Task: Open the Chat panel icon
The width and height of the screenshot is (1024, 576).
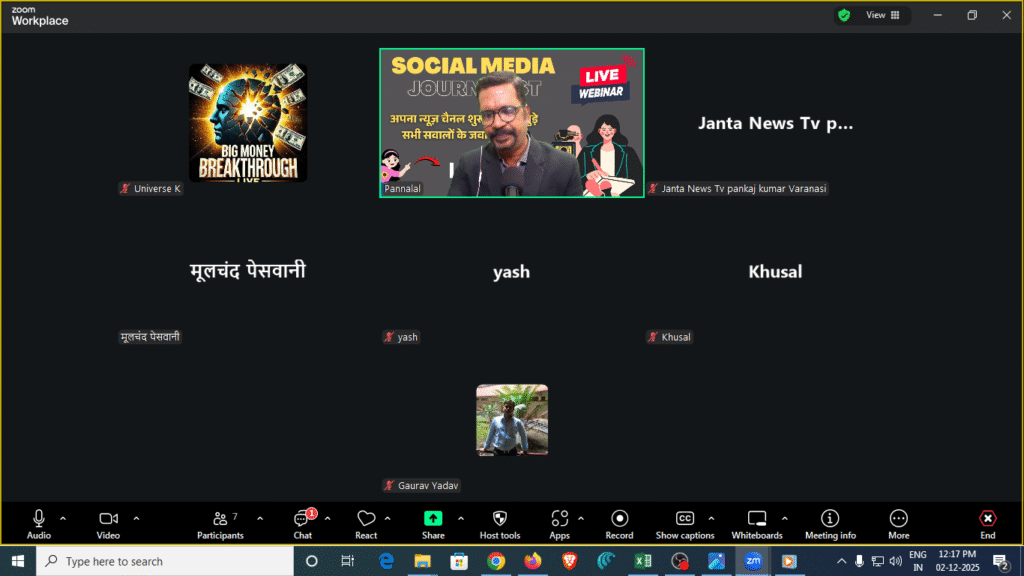Action: click(302, 519)
